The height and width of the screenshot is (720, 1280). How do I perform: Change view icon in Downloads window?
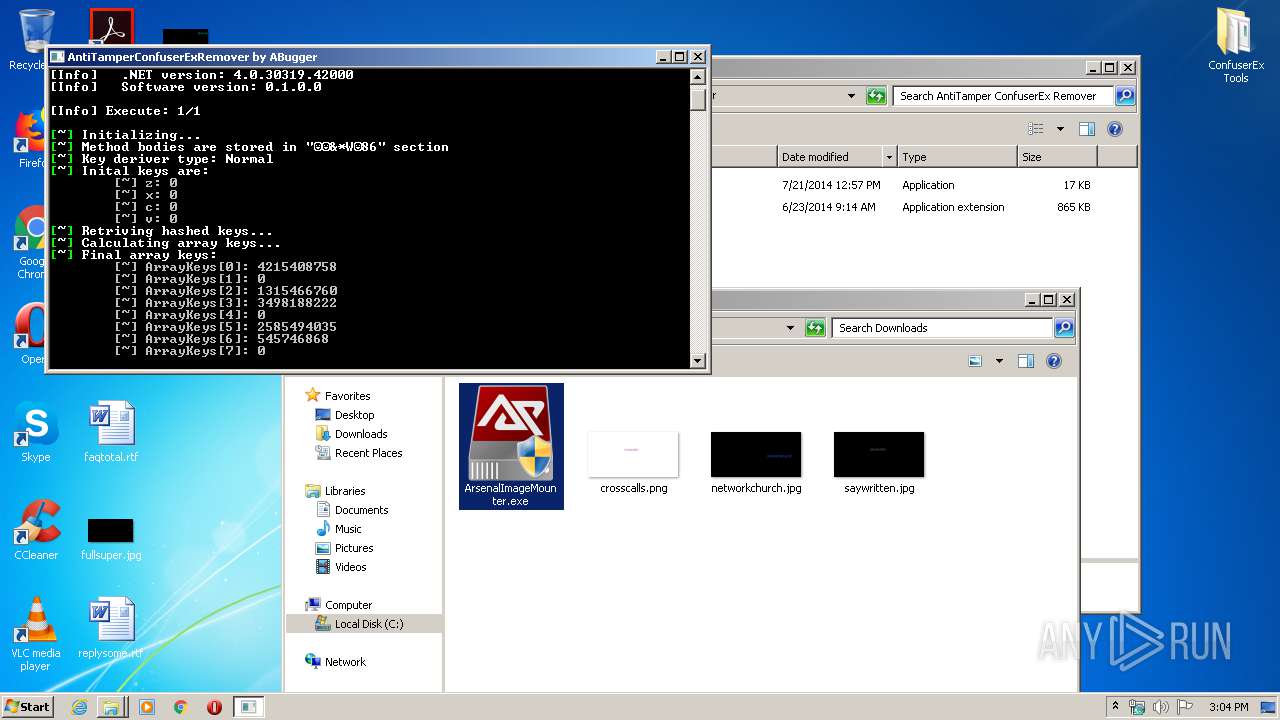tap(975, 361)
